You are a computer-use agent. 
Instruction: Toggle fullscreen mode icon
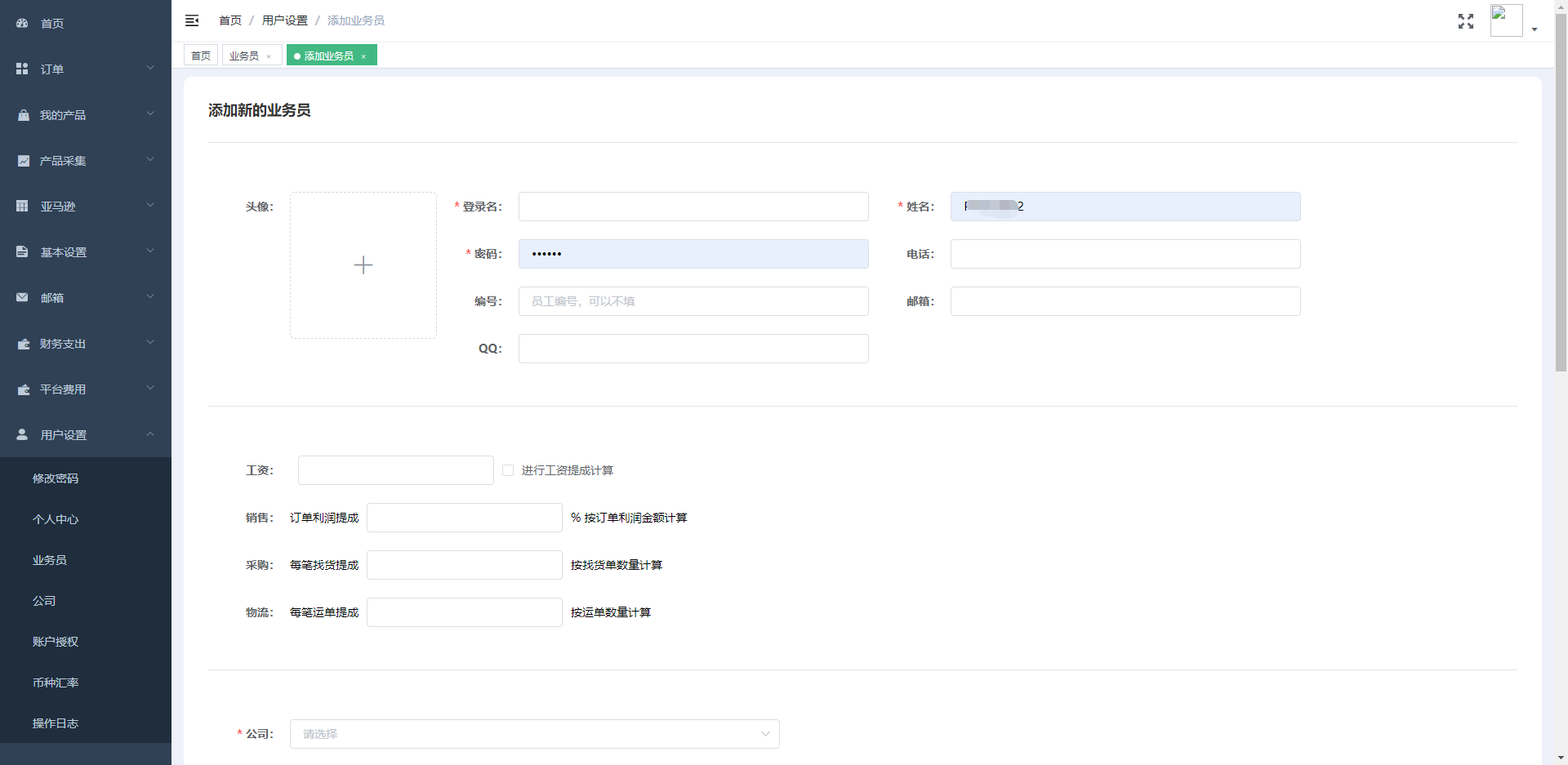pos(1465,21)
